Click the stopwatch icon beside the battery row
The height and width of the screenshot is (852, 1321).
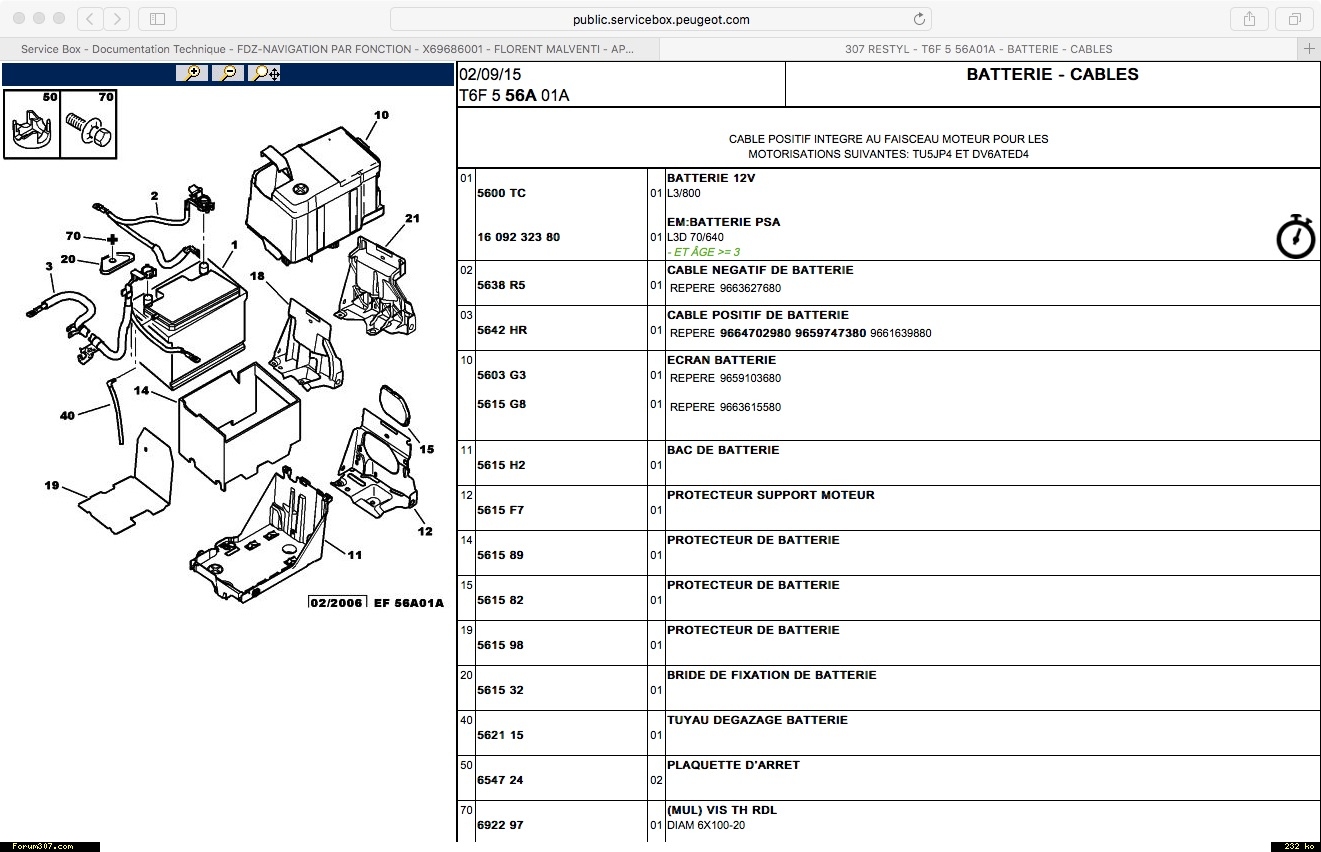coord(1296,237)
